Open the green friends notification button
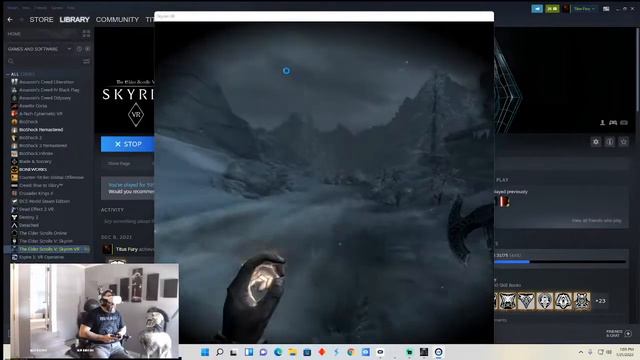 pos(552,9)
